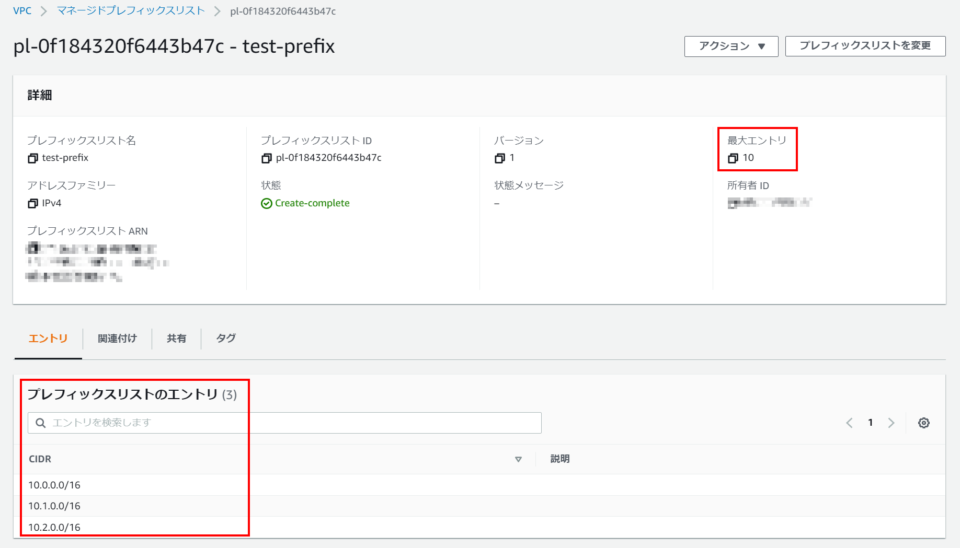The image size is (960, 548).
Task: Open entries table settings gear
Action: pyautogui.click(x=924, y=422)
